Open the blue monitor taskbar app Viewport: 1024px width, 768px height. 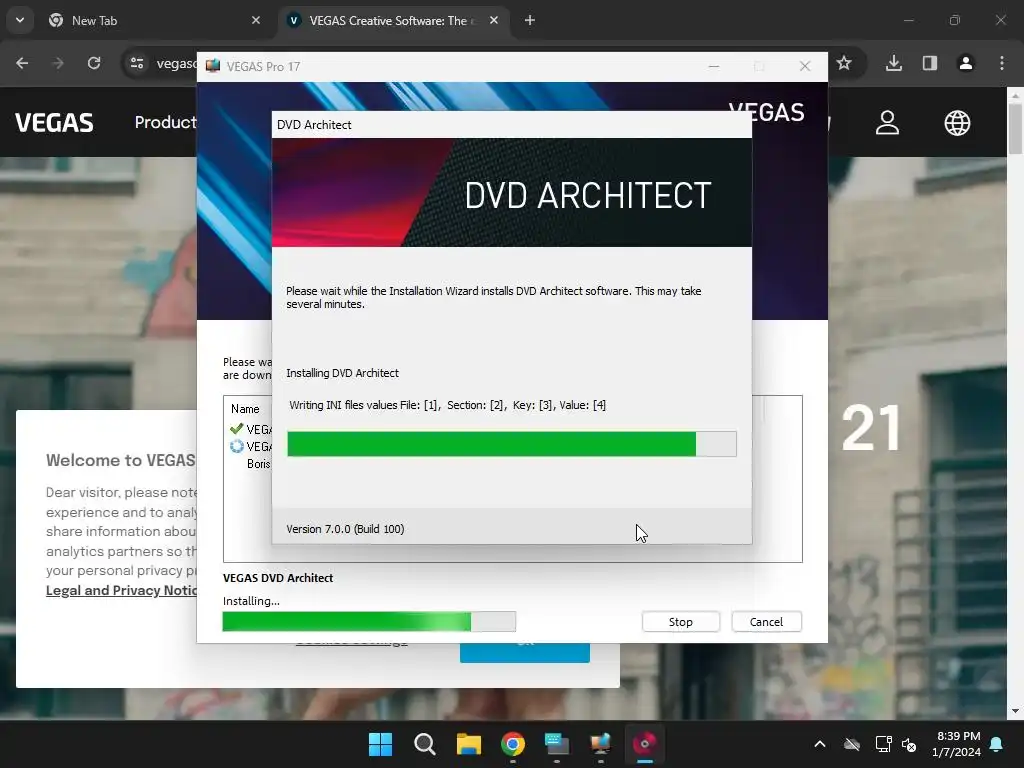[556, 744]
